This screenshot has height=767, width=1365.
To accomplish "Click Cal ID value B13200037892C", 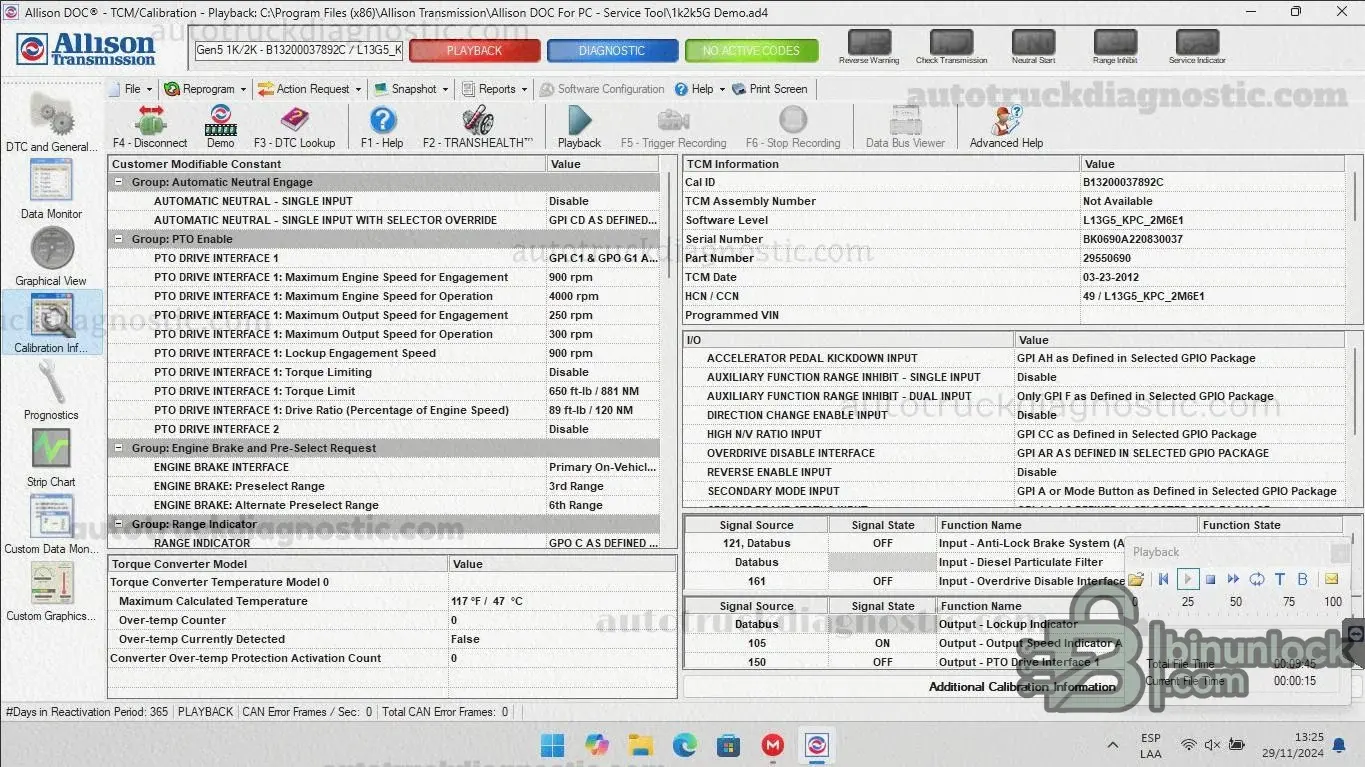I will [x=1123, y=182].
